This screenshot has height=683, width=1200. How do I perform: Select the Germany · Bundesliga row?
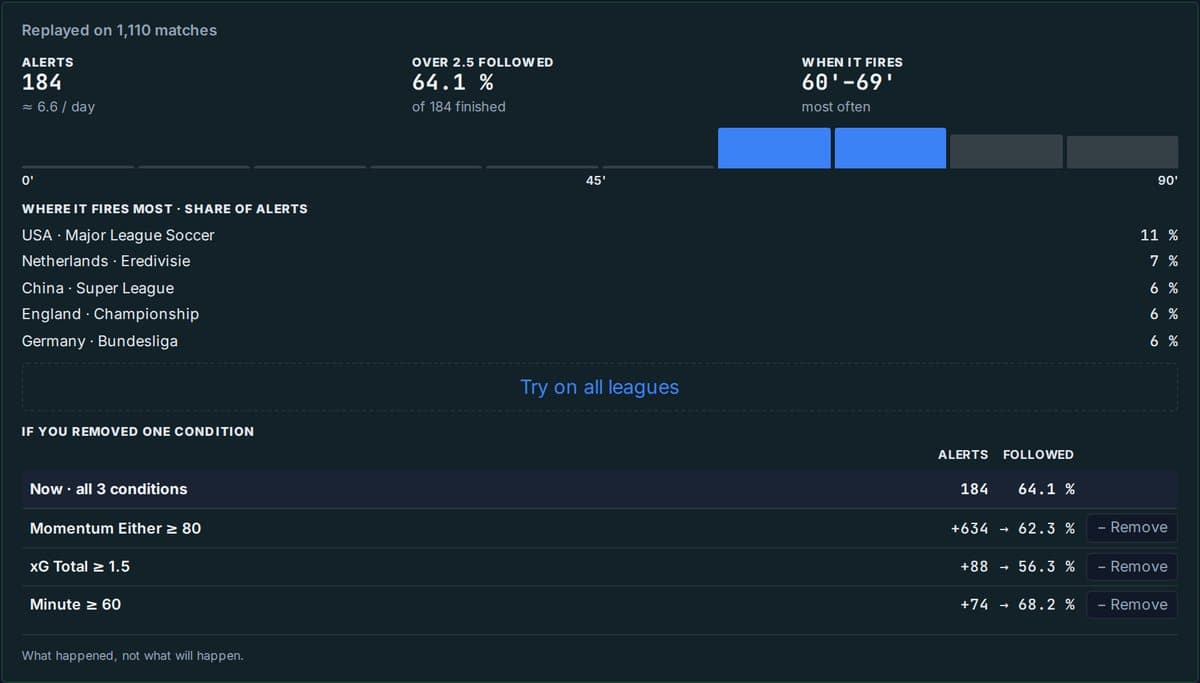(x=599, y=341)
